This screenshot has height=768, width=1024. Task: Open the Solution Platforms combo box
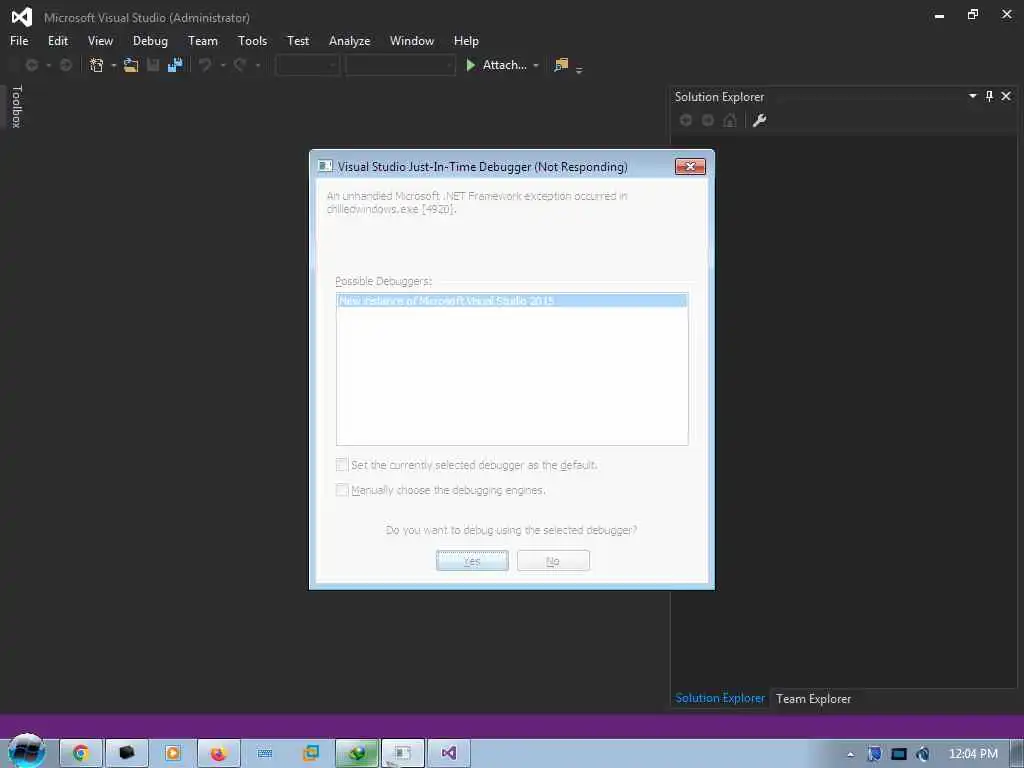pyautogui.click(x=400, y=65)
